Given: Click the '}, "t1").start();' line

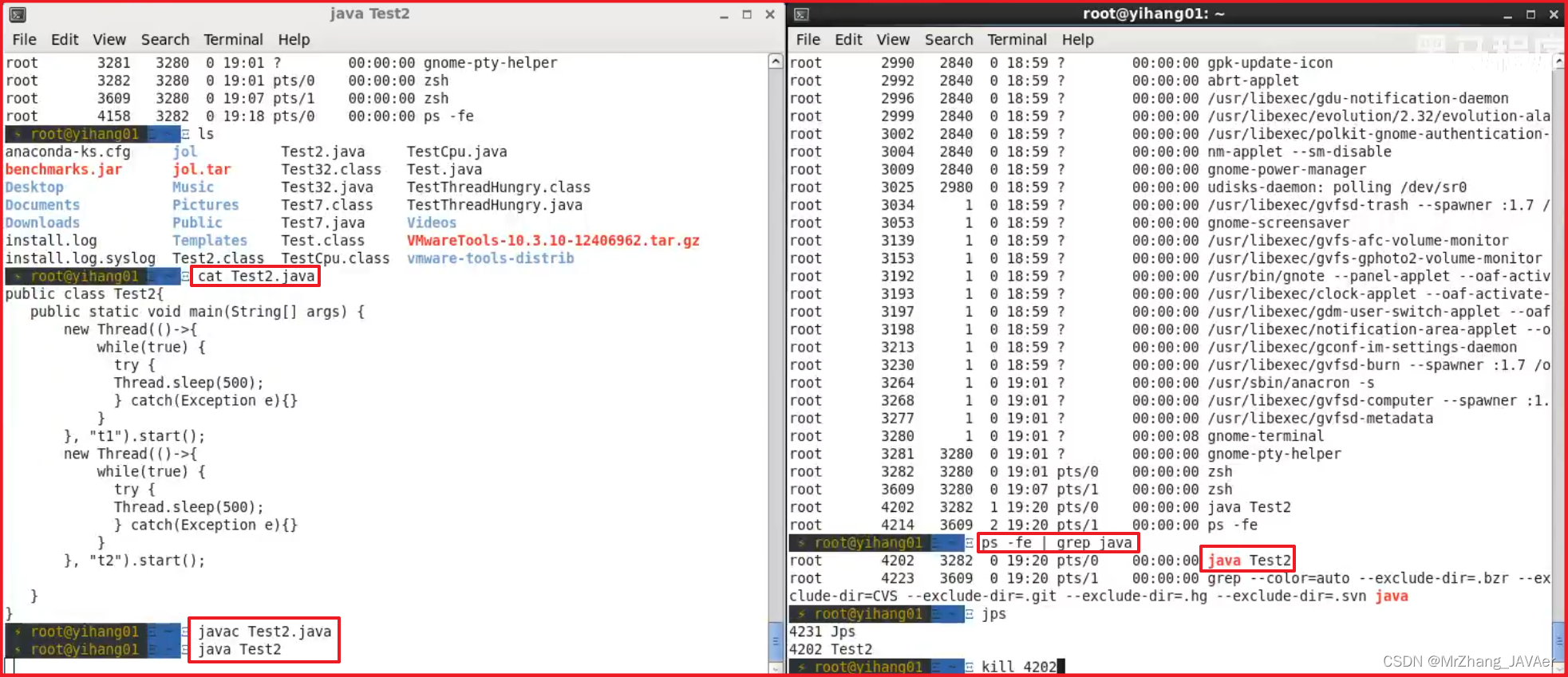Looking at the screenshot, I should coord(134,435).
